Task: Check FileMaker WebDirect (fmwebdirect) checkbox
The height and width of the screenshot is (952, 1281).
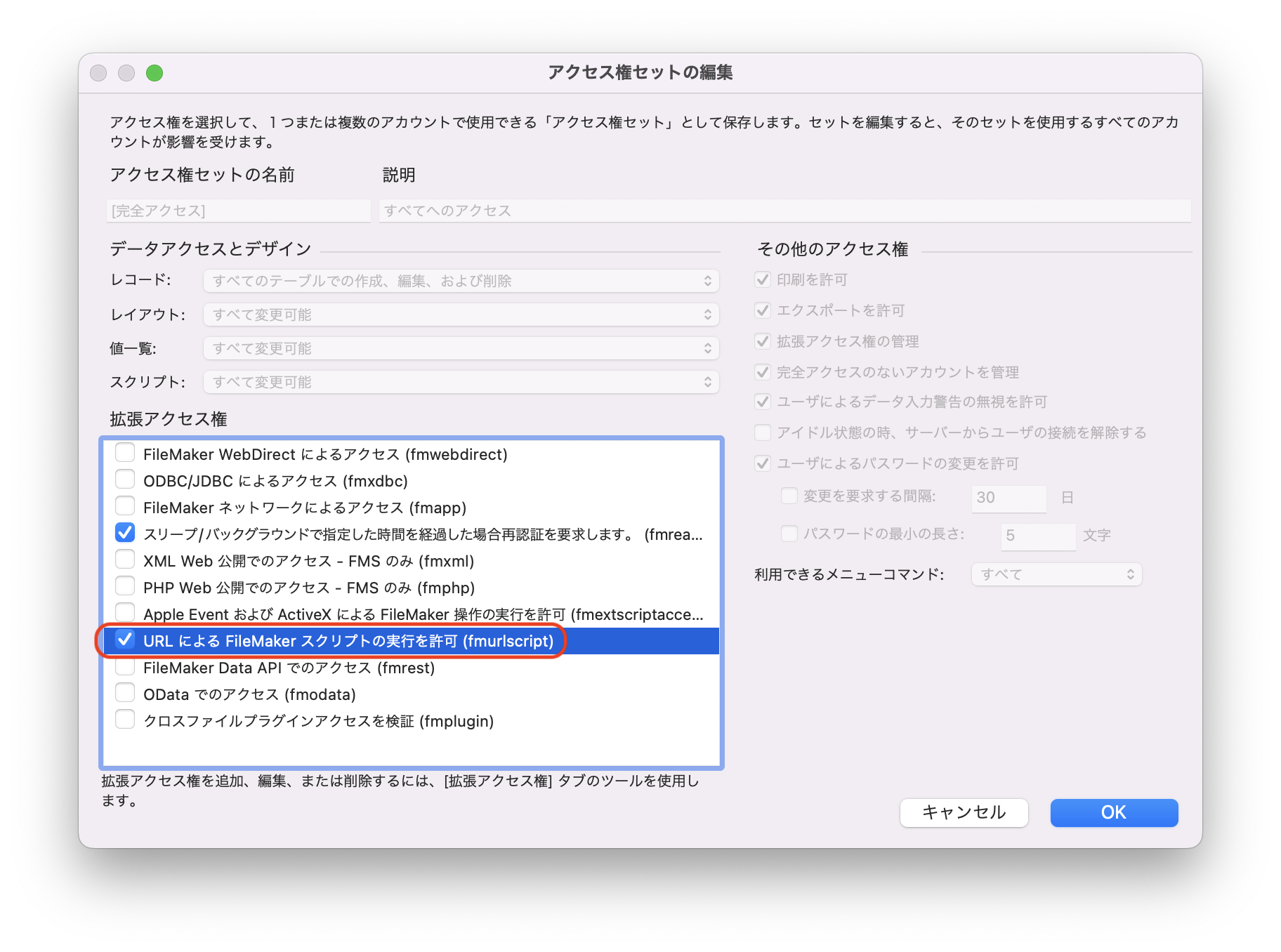Action: (x=125, y=453)
